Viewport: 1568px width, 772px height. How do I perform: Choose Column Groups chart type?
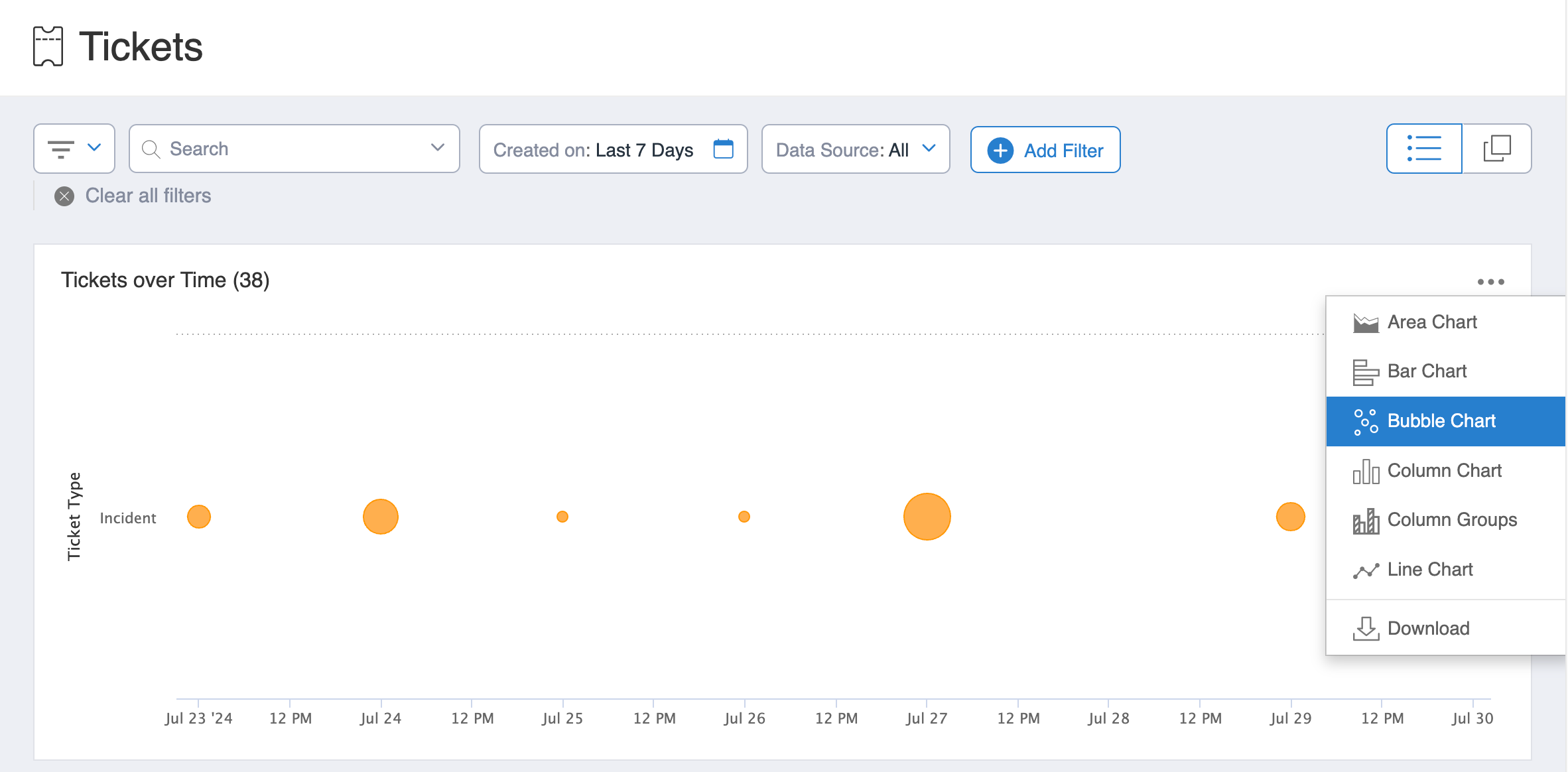[1451, 520]
